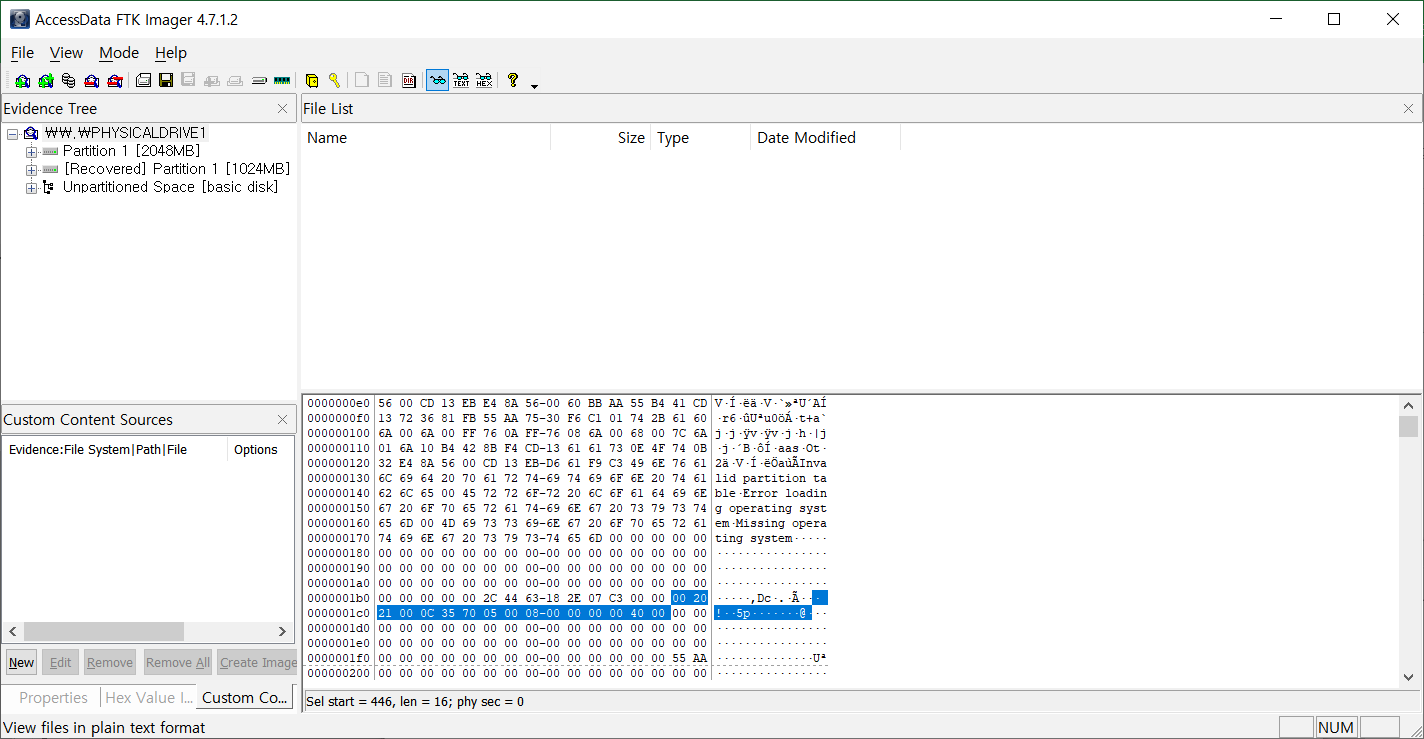Screen dimensions: 1424x739
Task: Click the FTK Imager title bar app icon
Action: click(x=19, y=19)
